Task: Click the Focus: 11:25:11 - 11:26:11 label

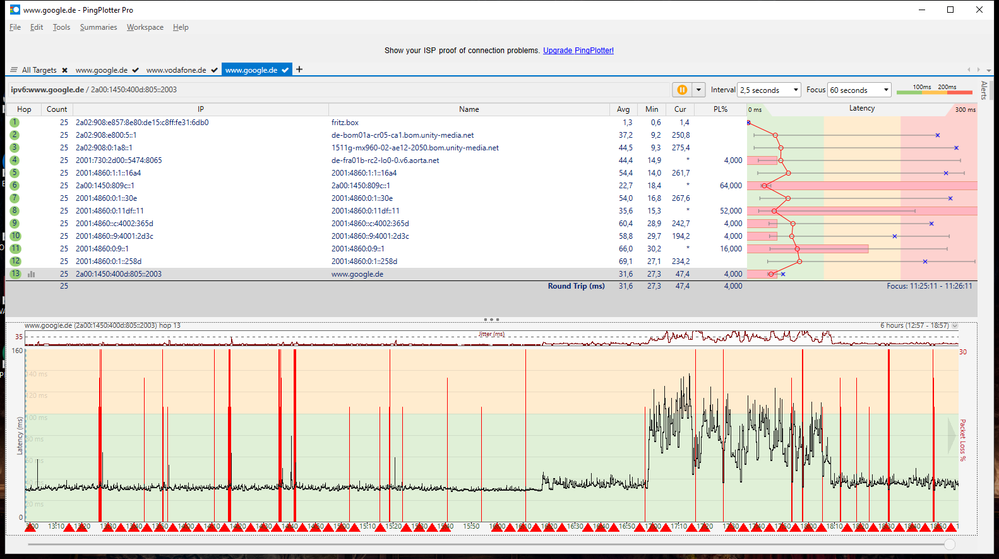Action: tap(930, 286)
